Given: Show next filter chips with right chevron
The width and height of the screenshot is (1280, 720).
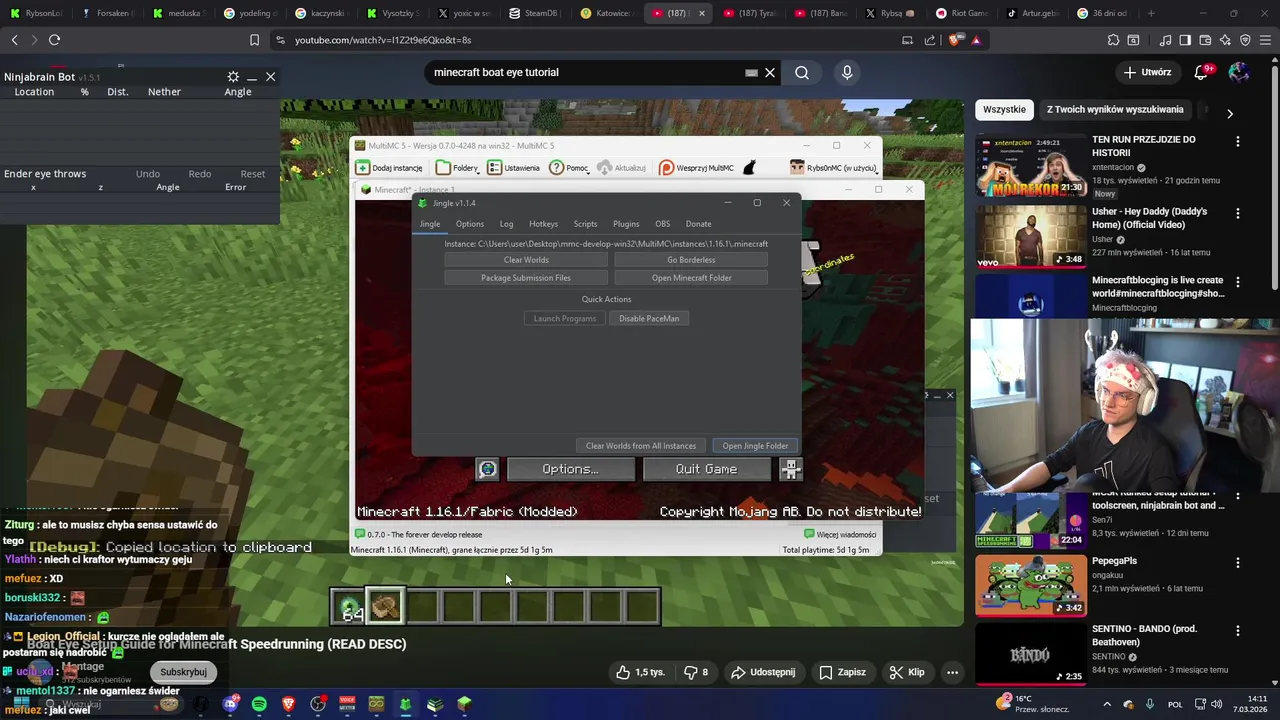Looking at the screenshot, I should click(x=1230, y=114).
